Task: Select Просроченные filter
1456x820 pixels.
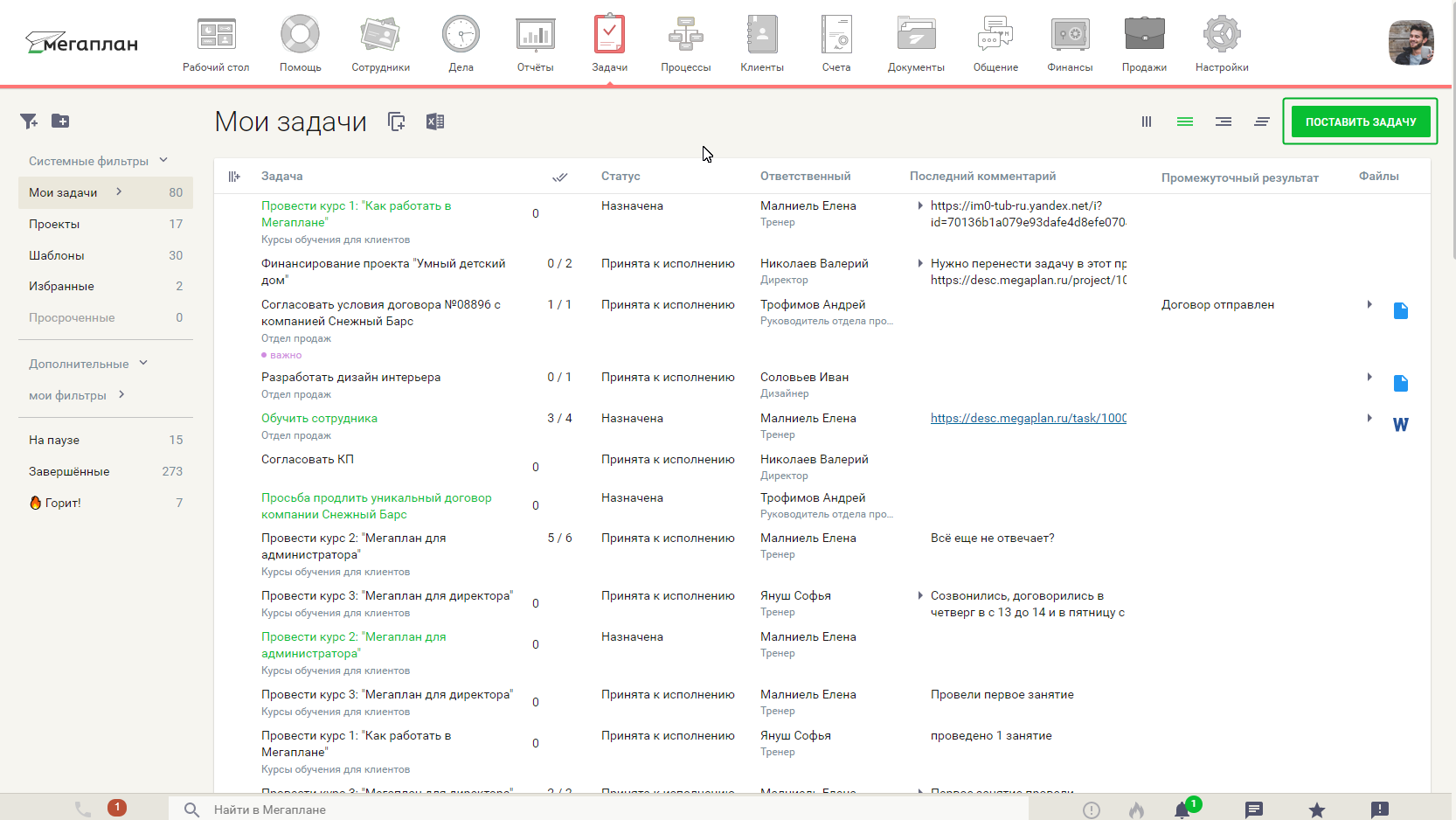Action: (106, 317)
